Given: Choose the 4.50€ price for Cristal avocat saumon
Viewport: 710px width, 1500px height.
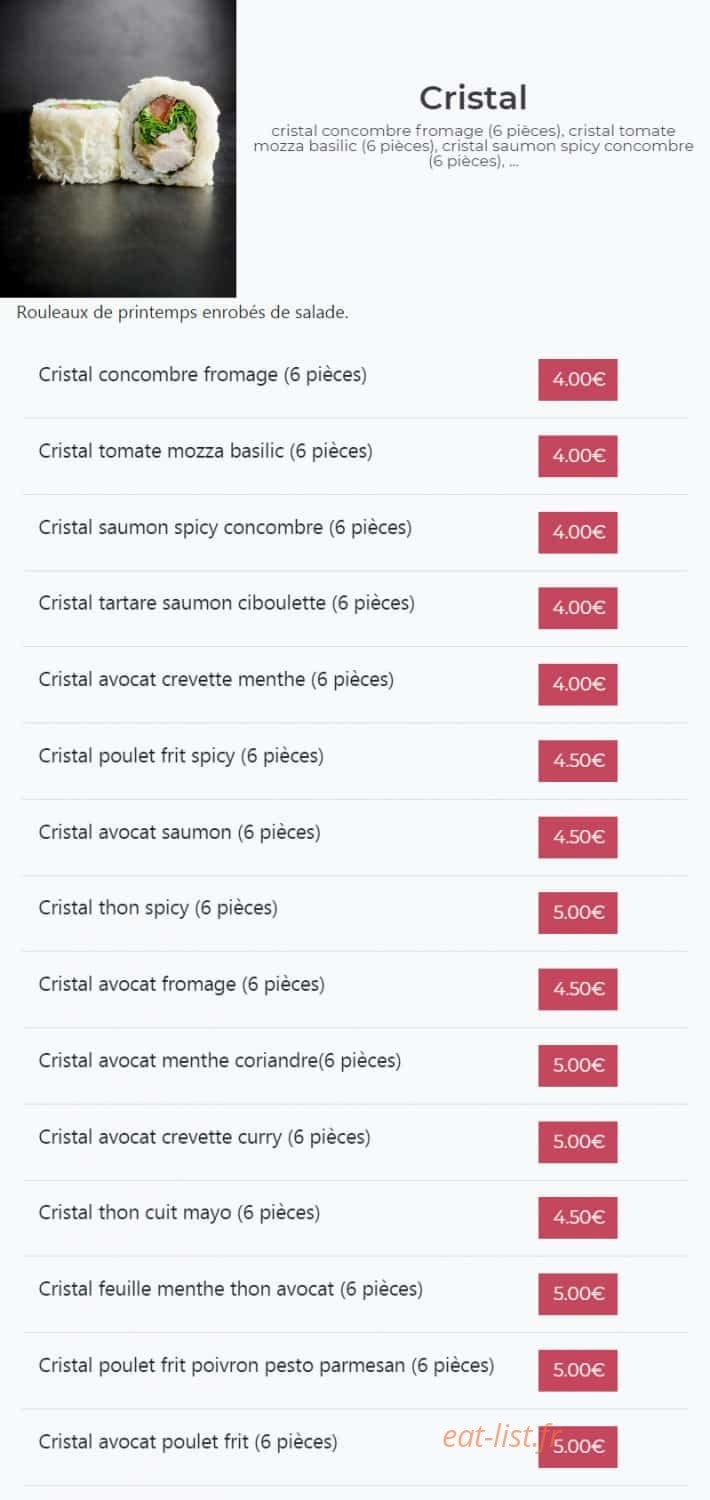Looking at the screenshot, I should [x=578, y=837].
